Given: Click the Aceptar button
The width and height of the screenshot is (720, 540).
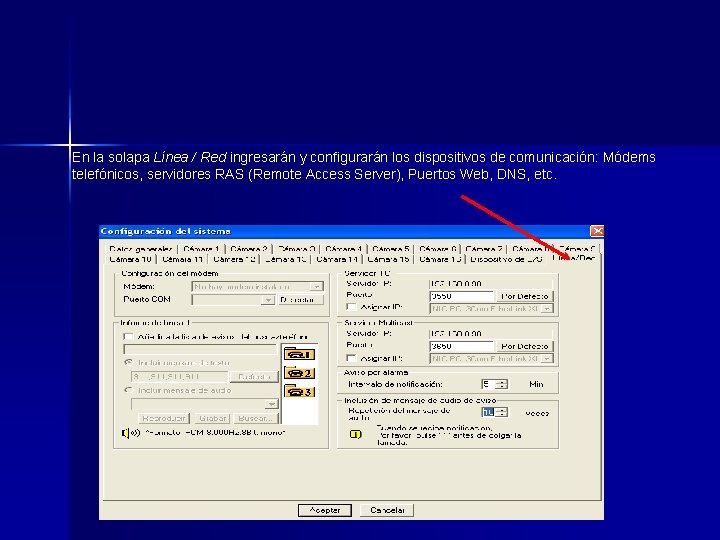Looking at the screenshot, I should click(x=325, y=510).
